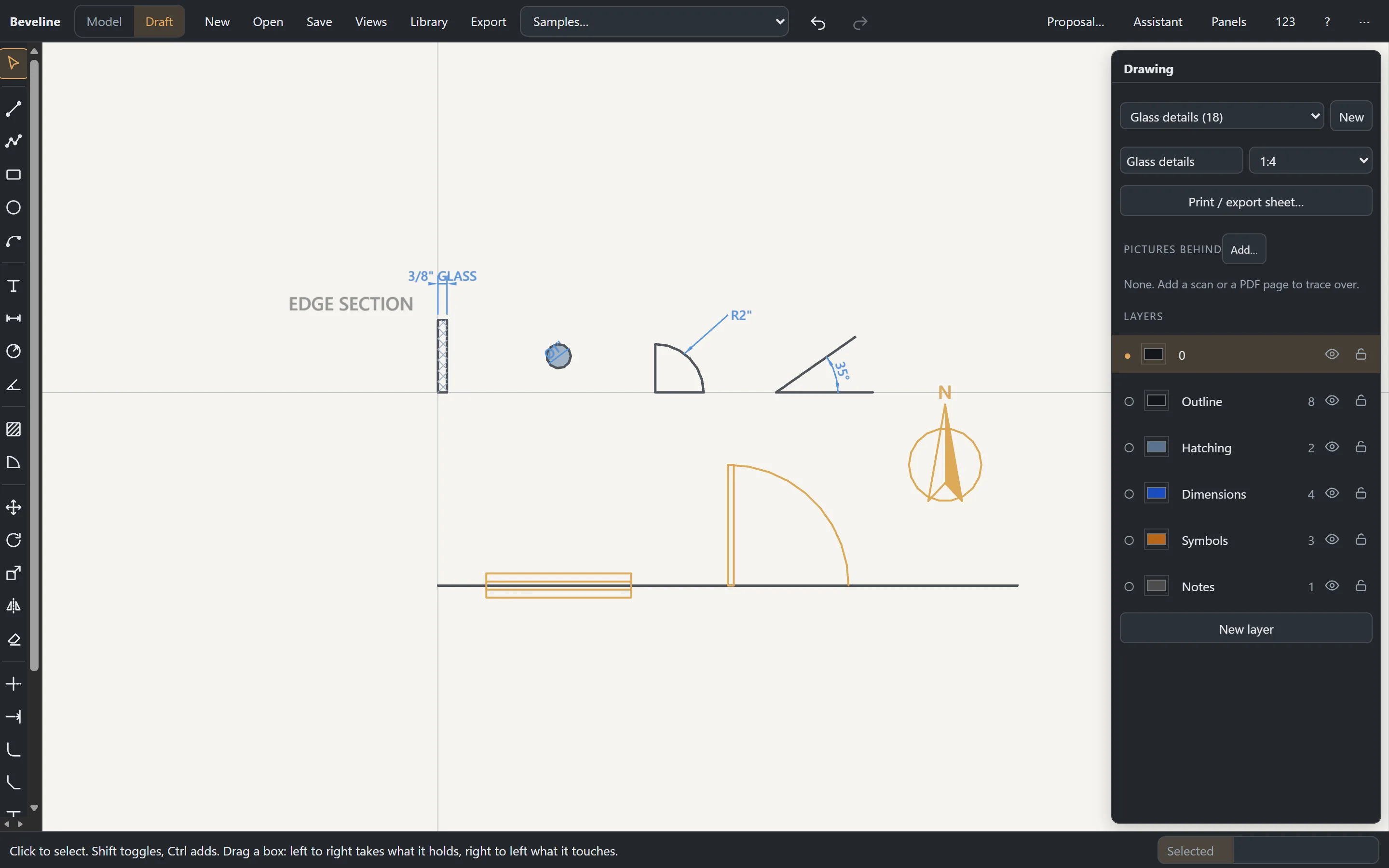Select the Radius dimension tool
Screen dimensions: 1389x868
[13, 352]
